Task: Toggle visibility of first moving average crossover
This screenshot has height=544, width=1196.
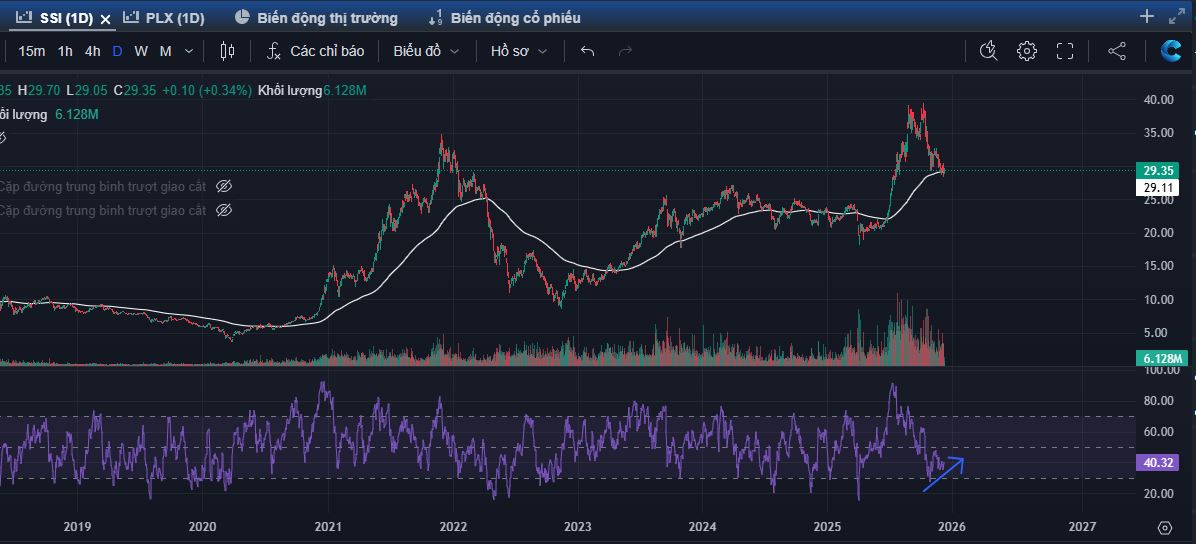Action: [x=224, y=186]
